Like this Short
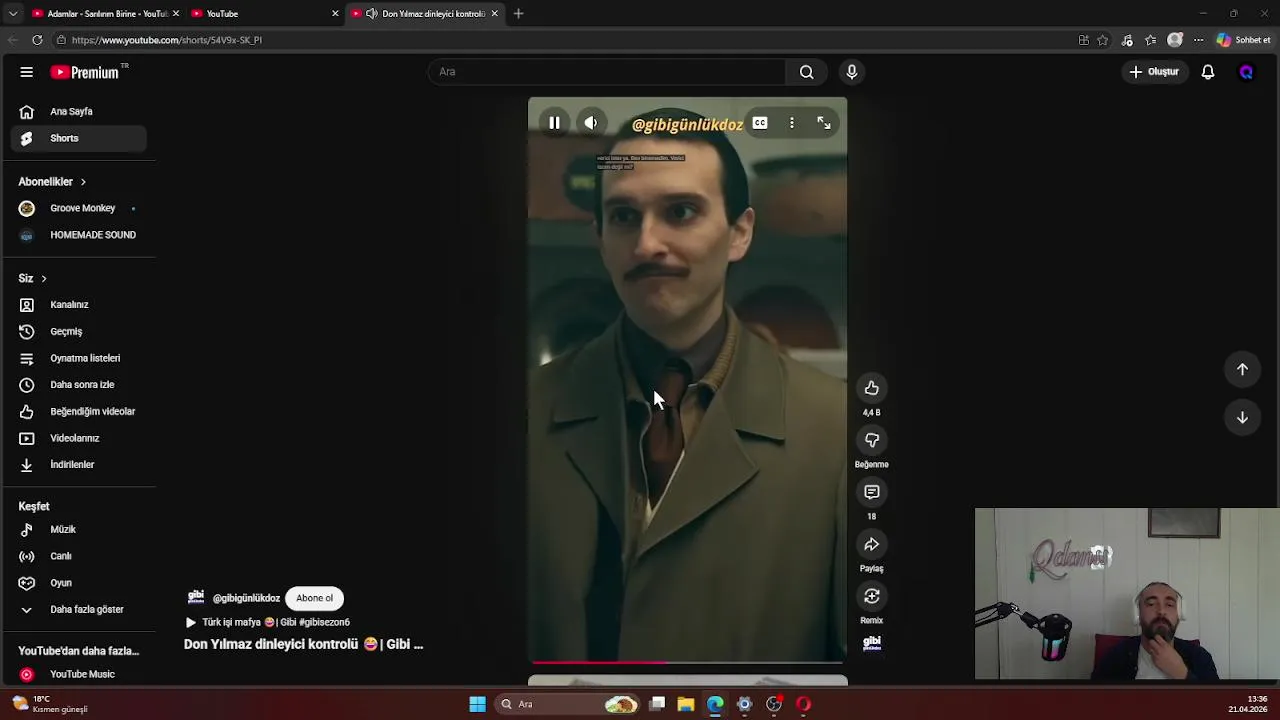 pos(872,388)
